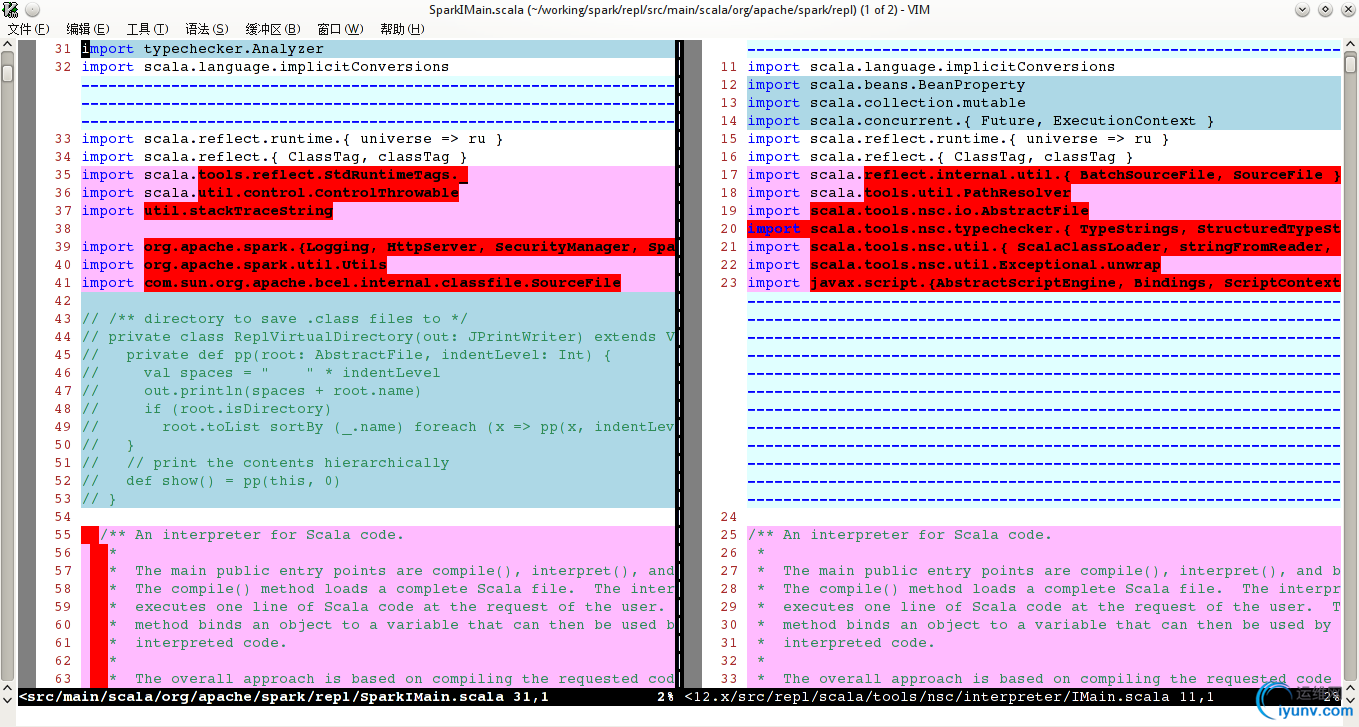Viewport: 1359px width, 727px height.
Task: Click the IMain.scala status line
Action: pyautogui.click(x=1012, y=697)
